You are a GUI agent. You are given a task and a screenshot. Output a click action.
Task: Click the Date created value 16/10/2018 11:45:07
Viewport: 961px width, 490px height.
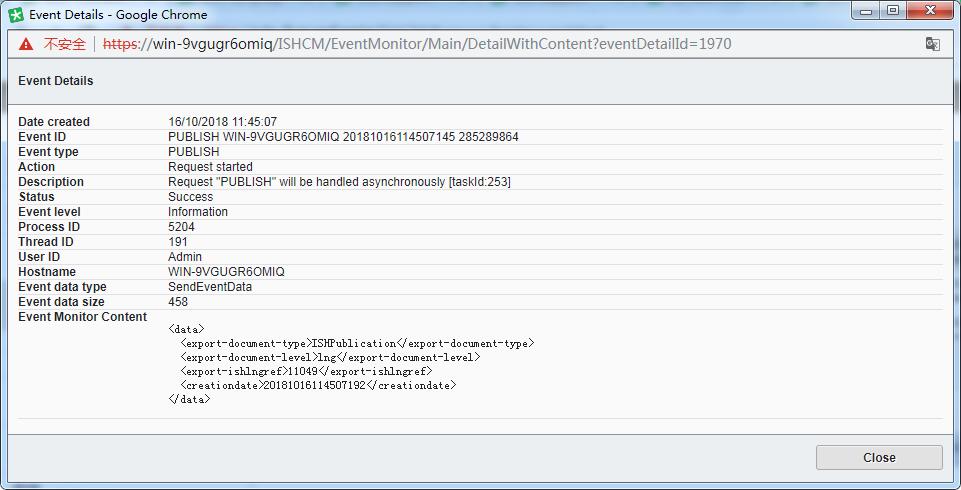[x=222, y=122]
